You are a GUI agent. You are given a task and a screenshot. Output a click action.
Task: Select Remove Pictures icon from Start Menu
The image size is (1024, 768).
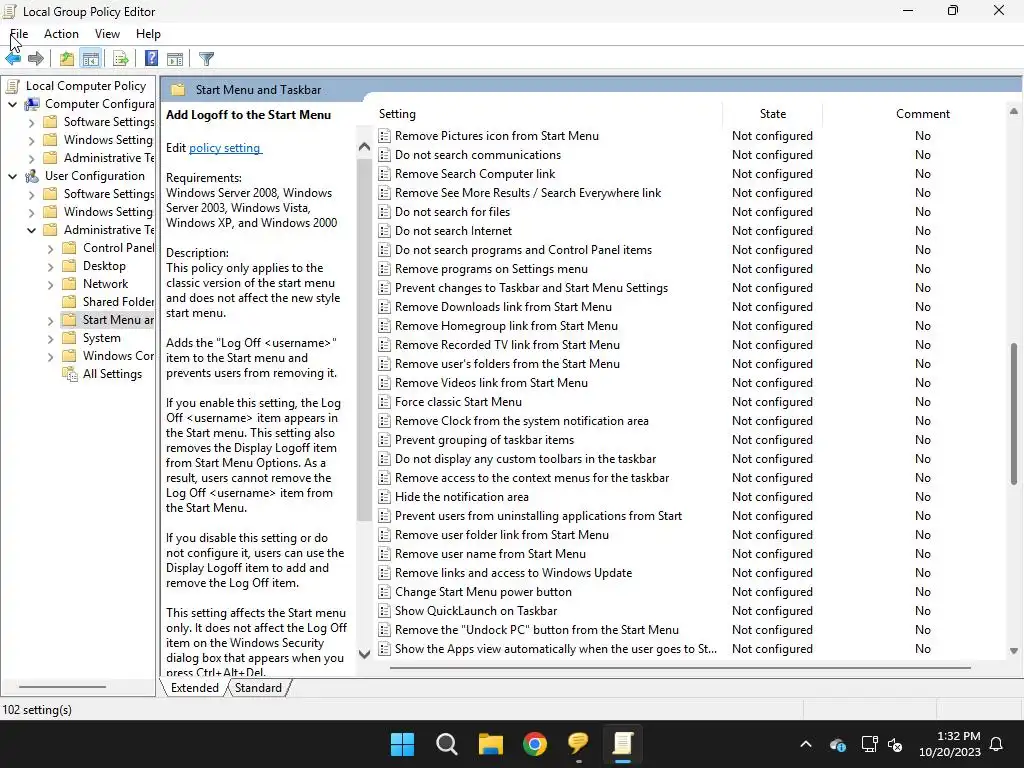click(496, 136)
